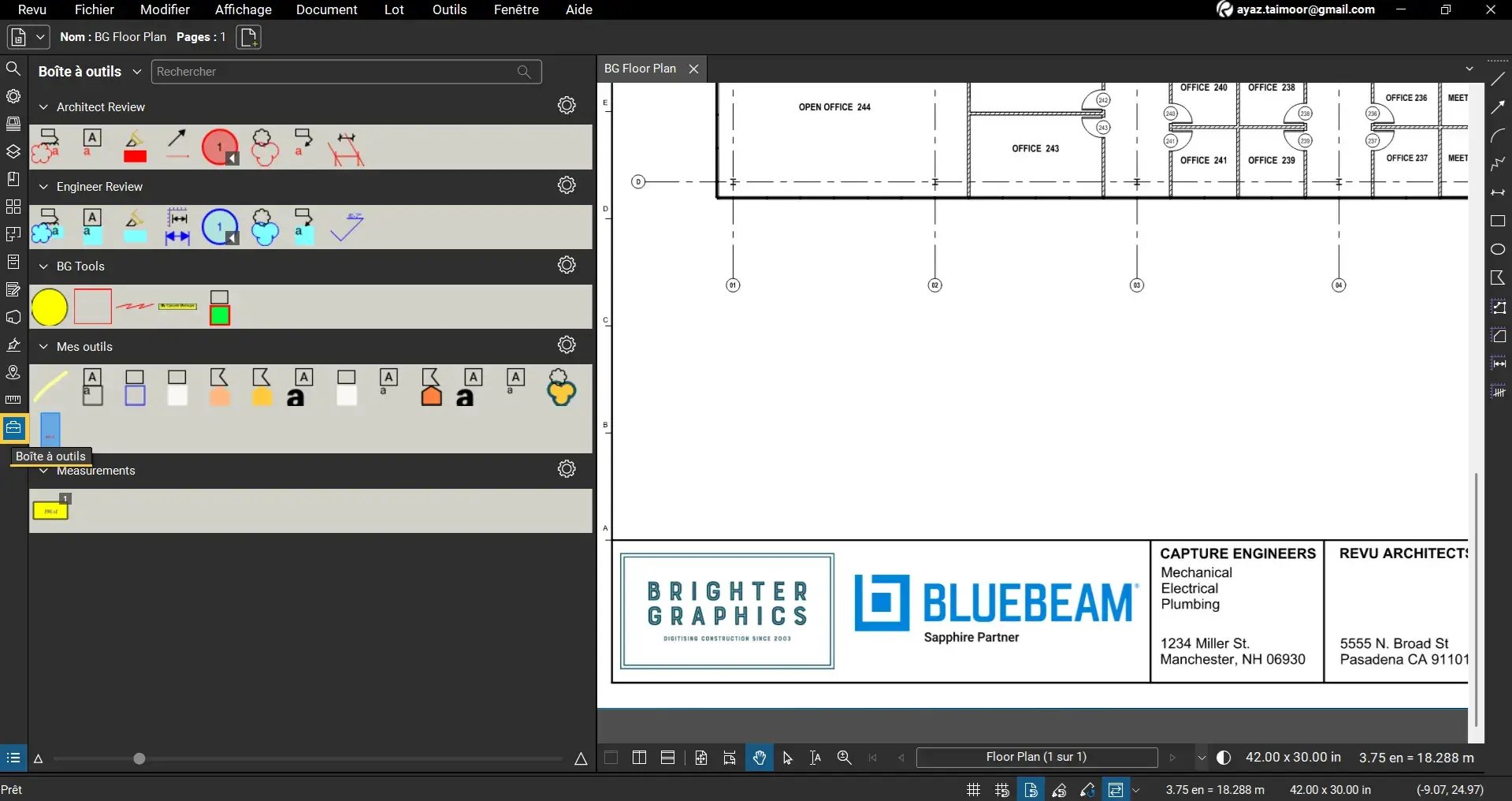
Task: Select the Arrow tool on right toolbar
Action: tap(1499, 107)
